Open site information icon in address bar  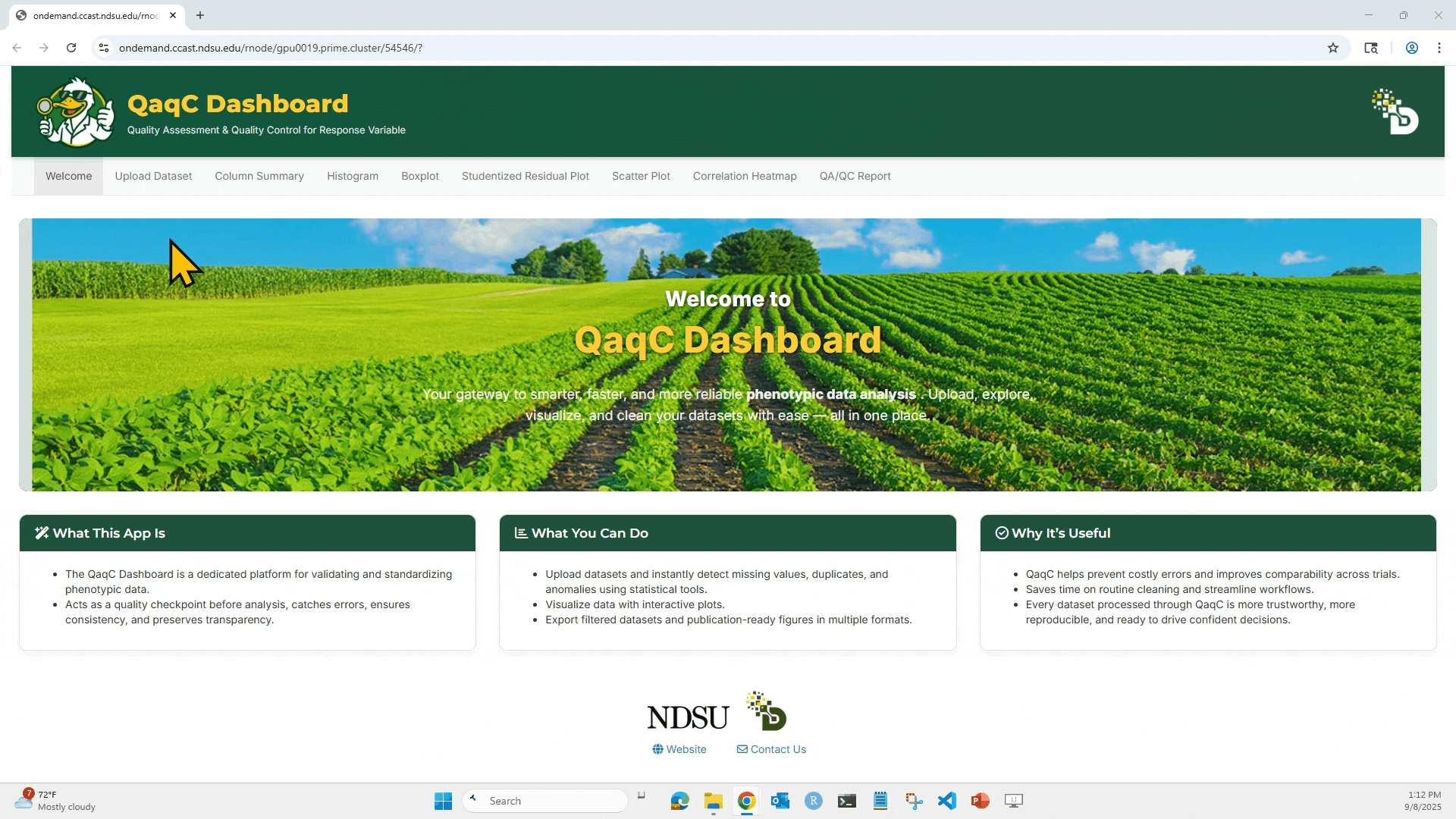pos(104,48)
